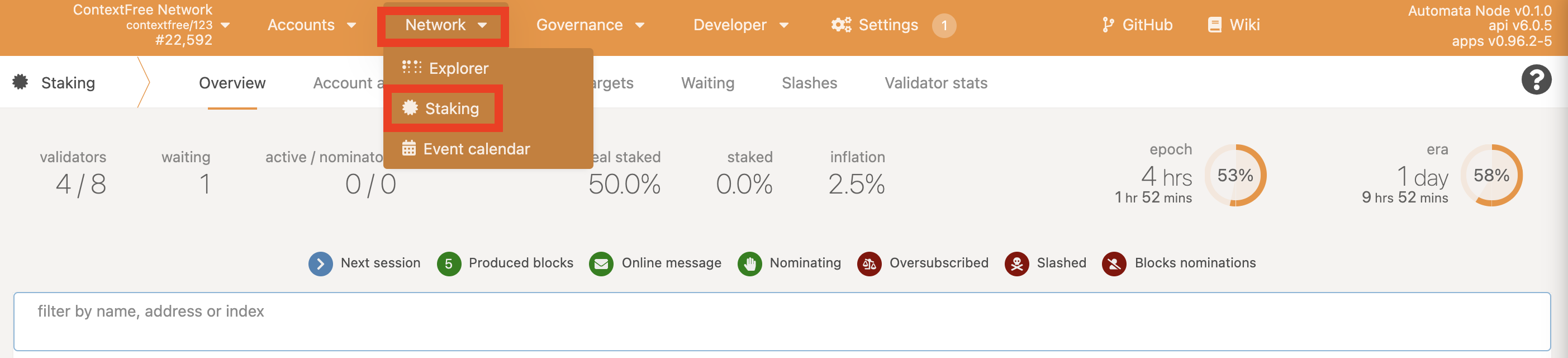Viewport: 1568px width, 358px height.
Task: Click the green Produced blocks badge
Action: (x=449, y=263)
